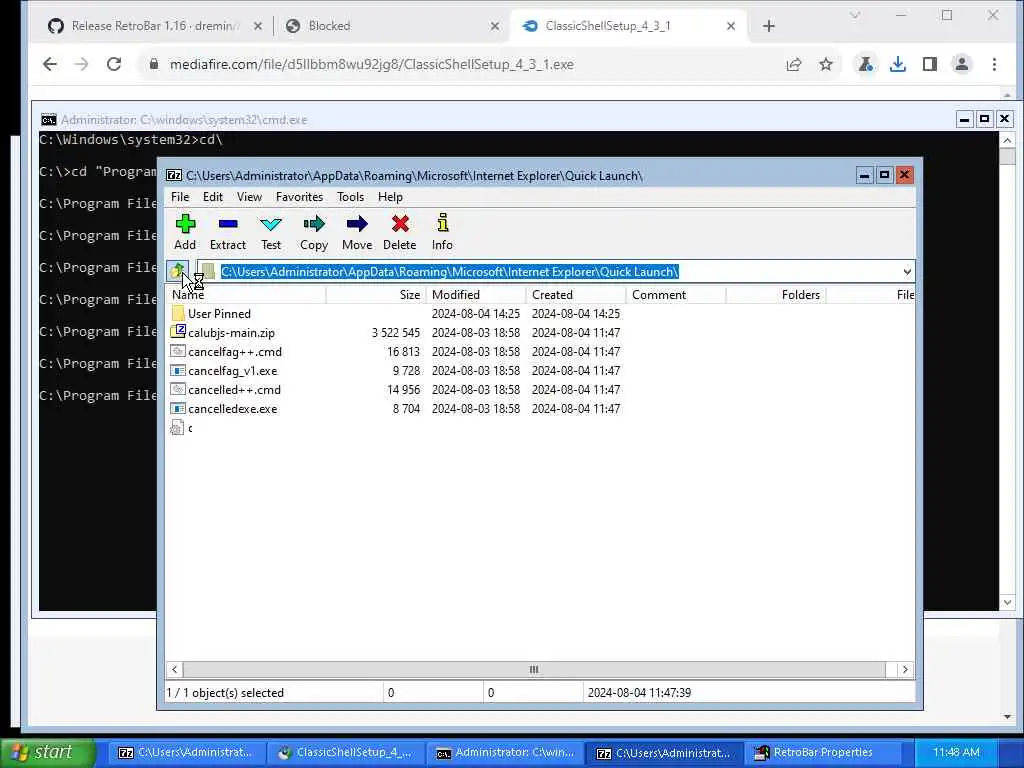
Task: Open the Favorites menu in 7-Zip
Action: click(299, 197)
